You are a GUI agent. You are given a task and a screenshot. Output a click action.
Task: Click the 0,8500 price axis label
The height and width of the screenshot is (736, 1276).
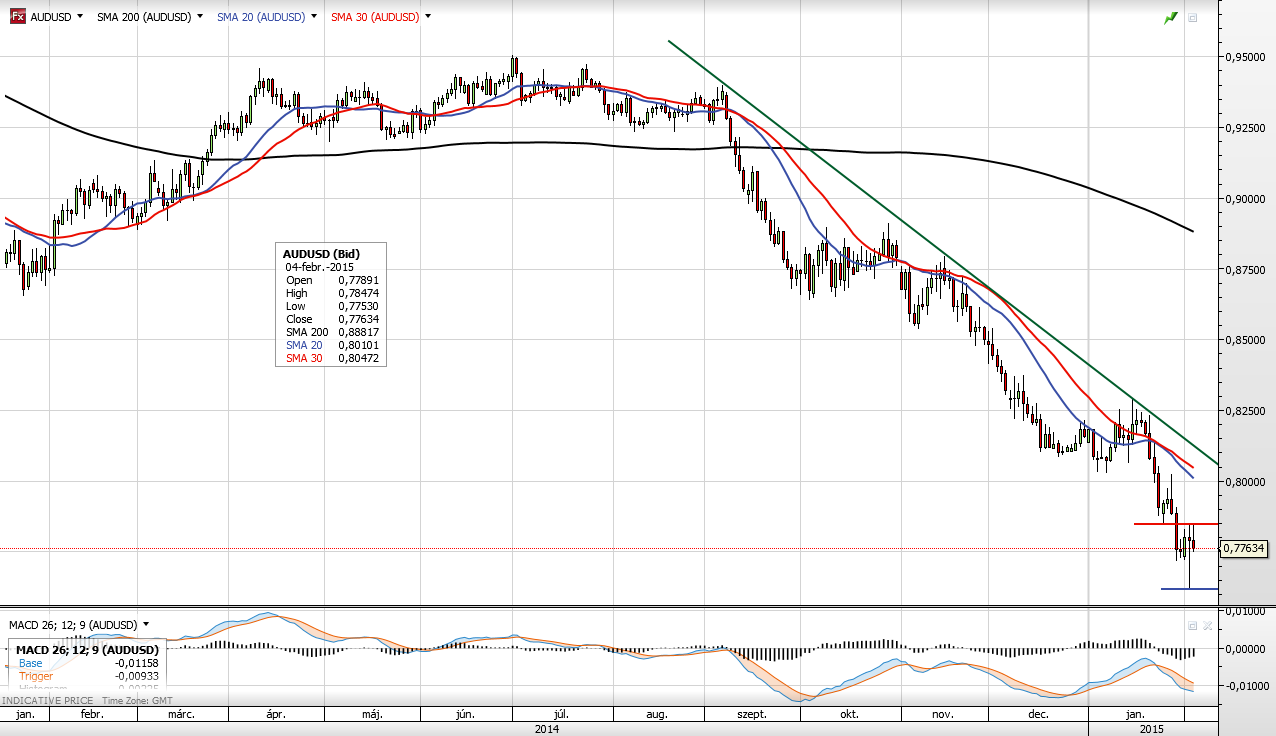coord(1246,340)
